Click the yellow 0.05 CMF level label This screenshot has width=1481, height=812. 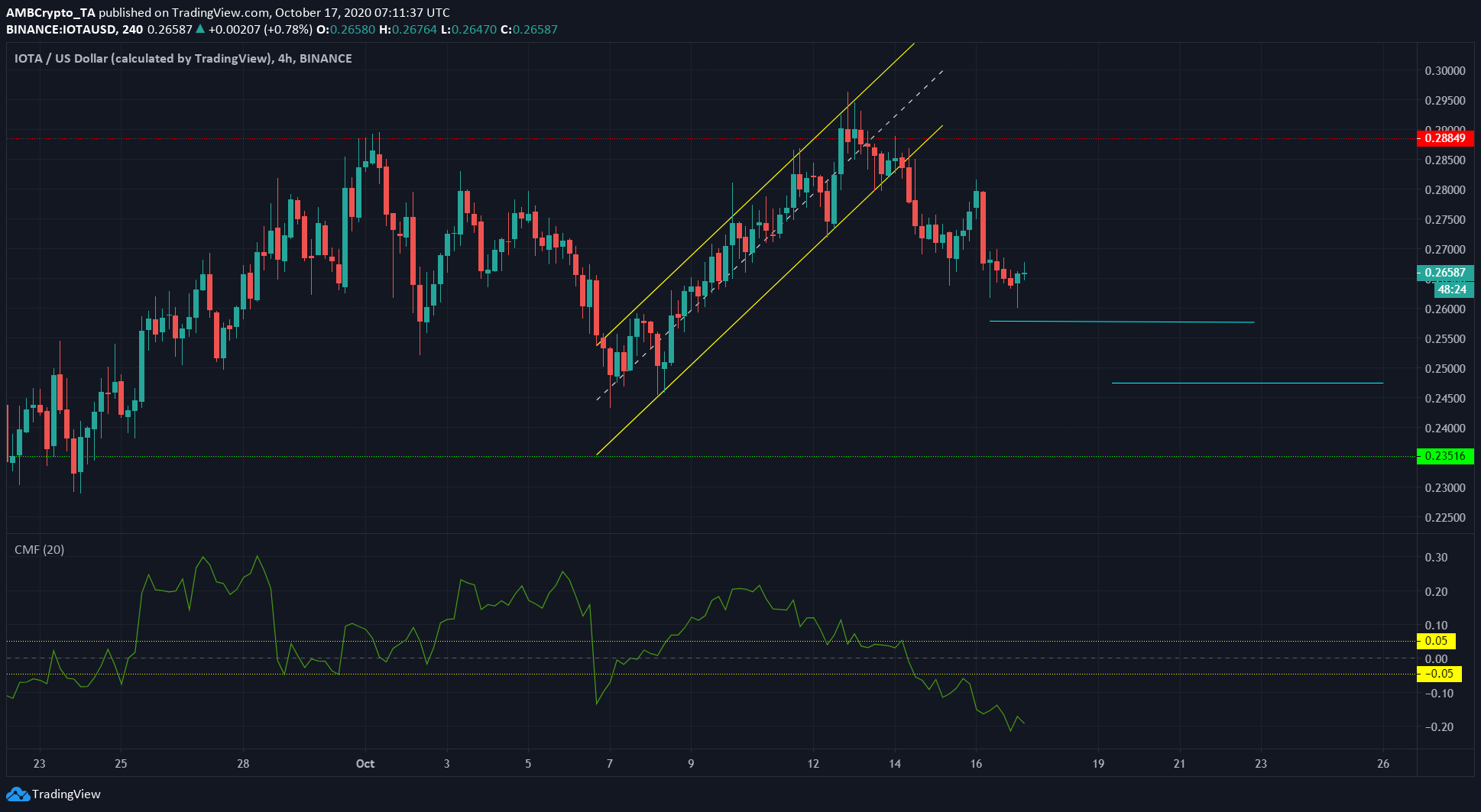[1436, 641]
